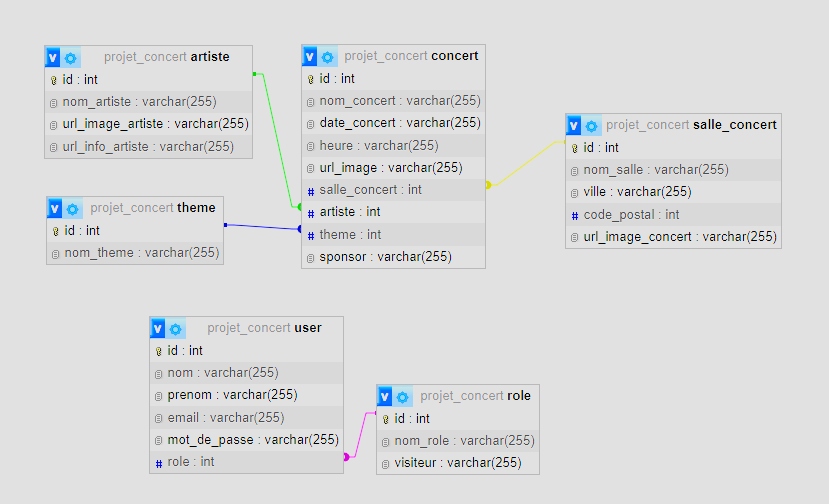Click the gear icon on salle_concert table

tap(591, 125)
